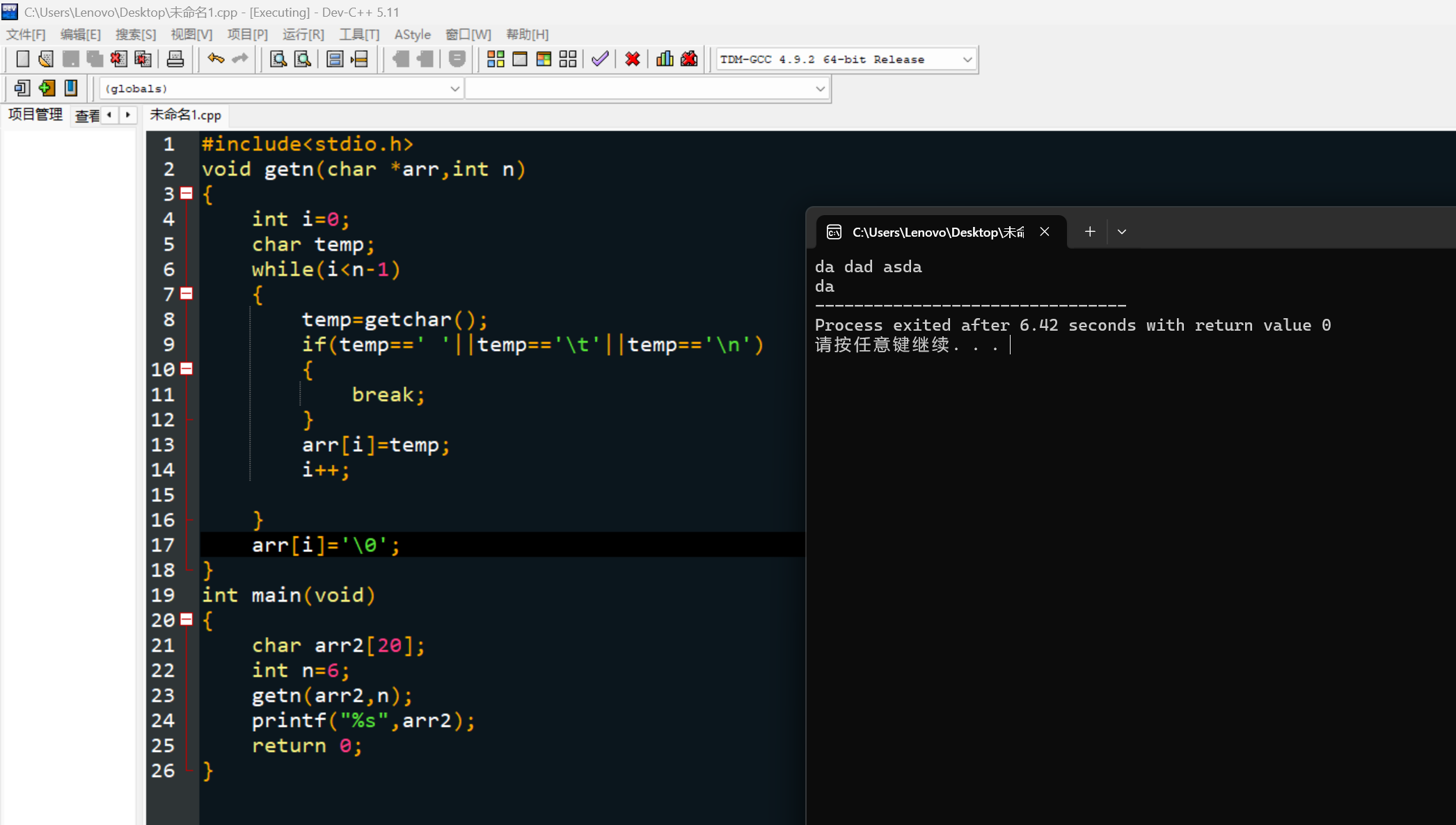
Task: Click the Print icon in toolbar
Action: pyautogui.click(x=175, y=59)
